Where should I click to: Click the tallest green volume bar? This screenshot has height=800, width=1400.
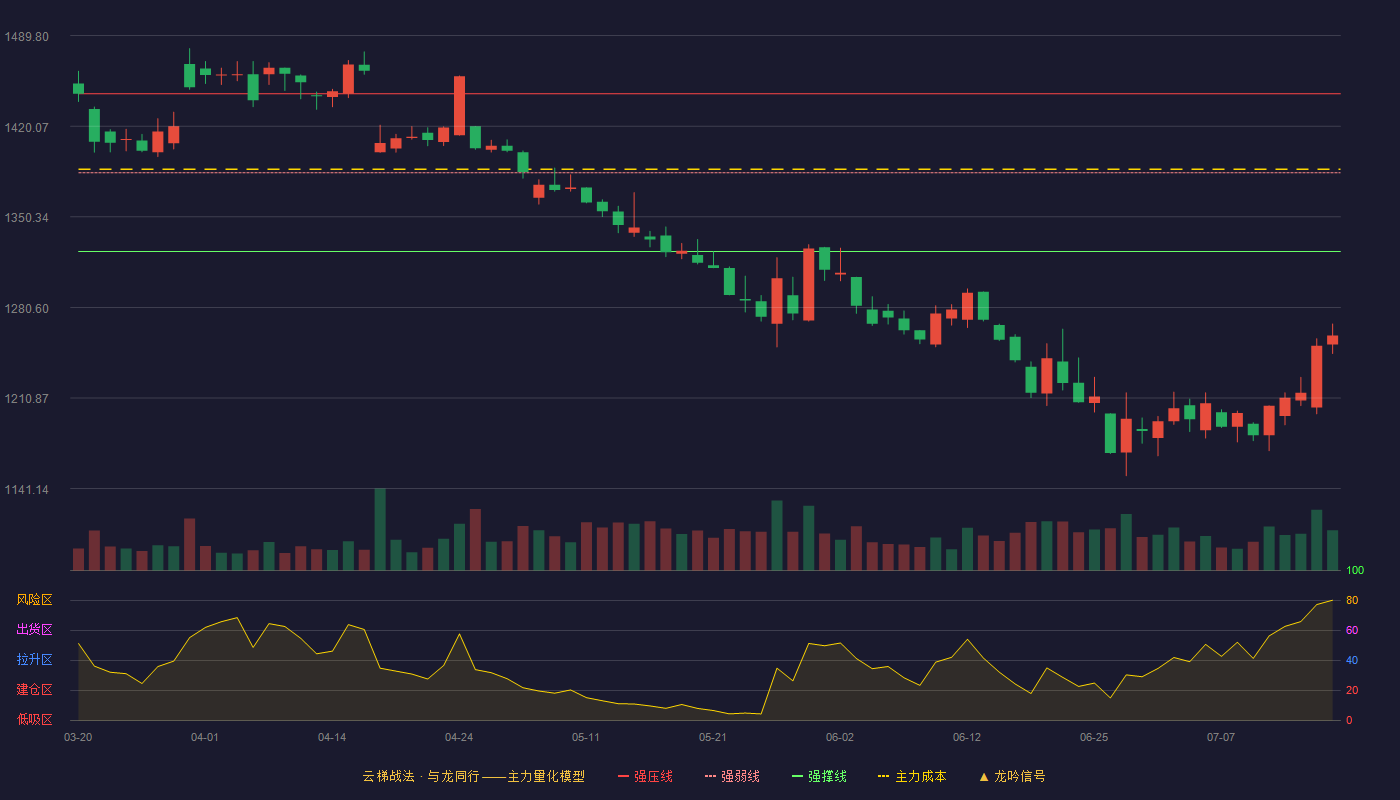[380, 529]
